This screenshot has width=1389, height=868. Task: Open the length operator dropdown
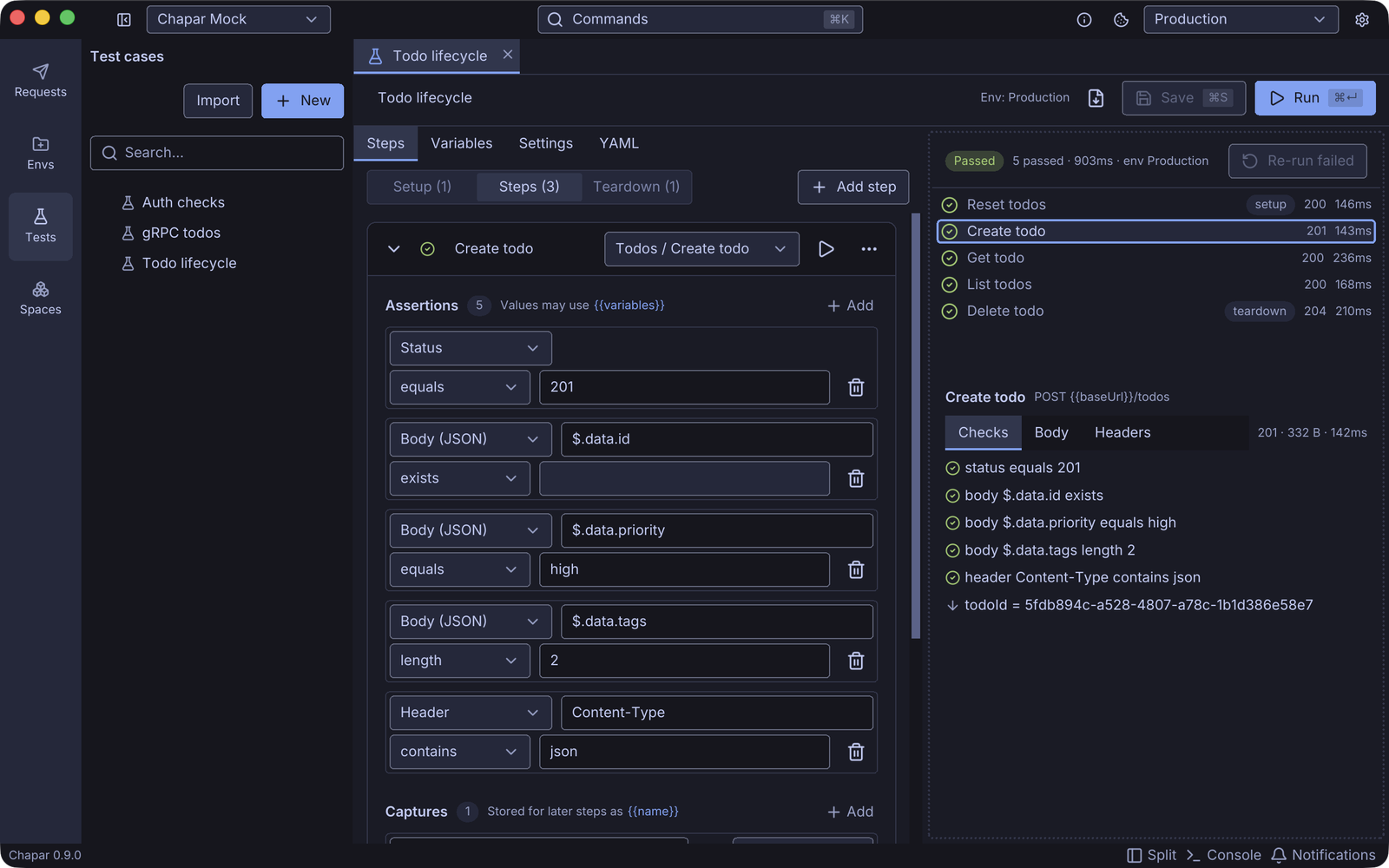pos(459,661)
